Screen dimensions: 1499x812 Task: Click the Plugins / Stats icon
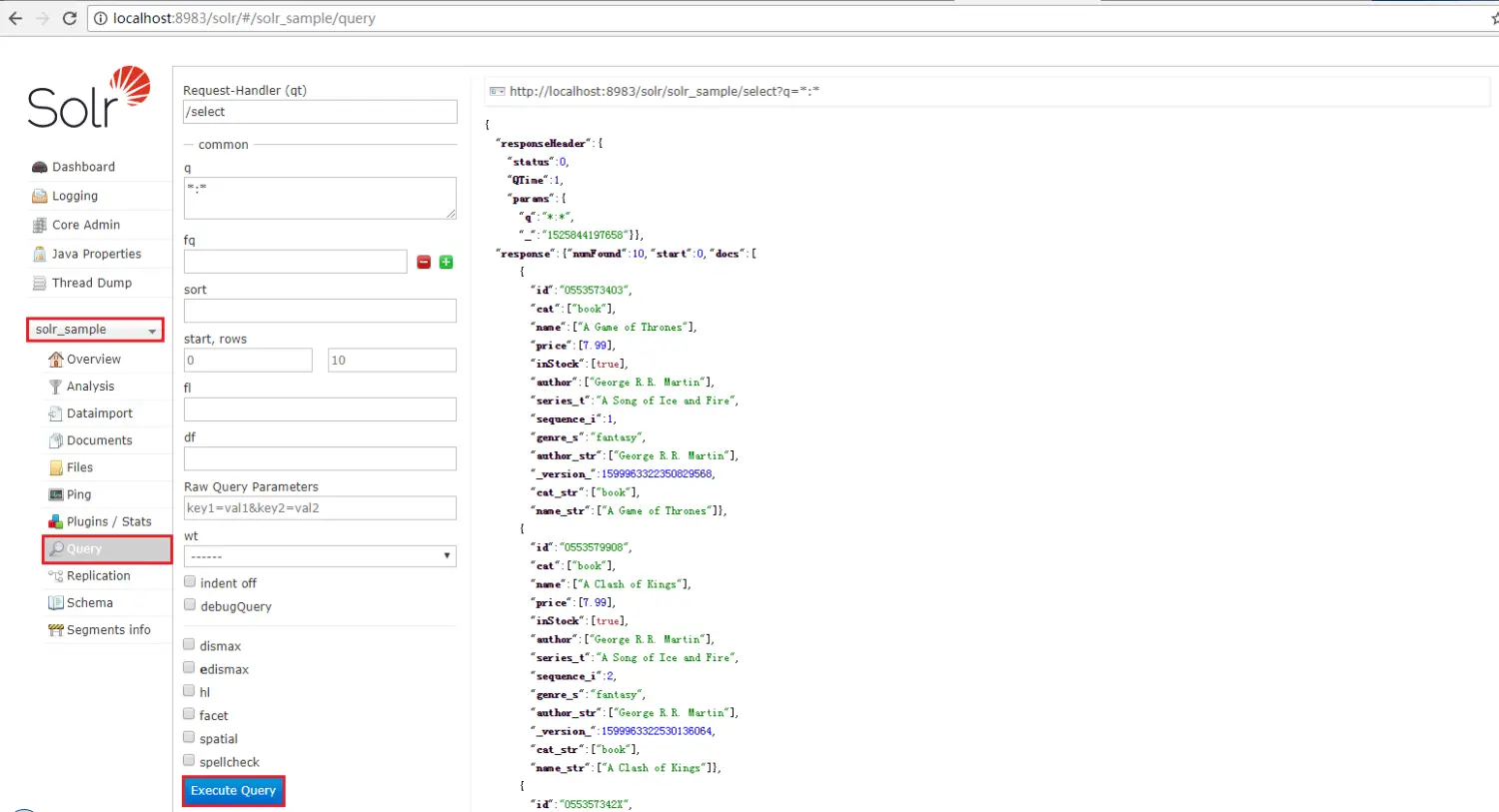point(56,521)
